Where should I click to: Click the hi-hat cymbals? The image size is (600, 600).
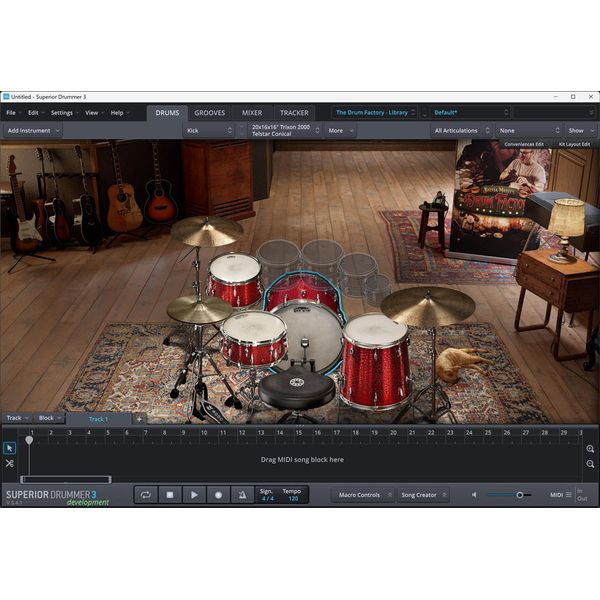199,308
